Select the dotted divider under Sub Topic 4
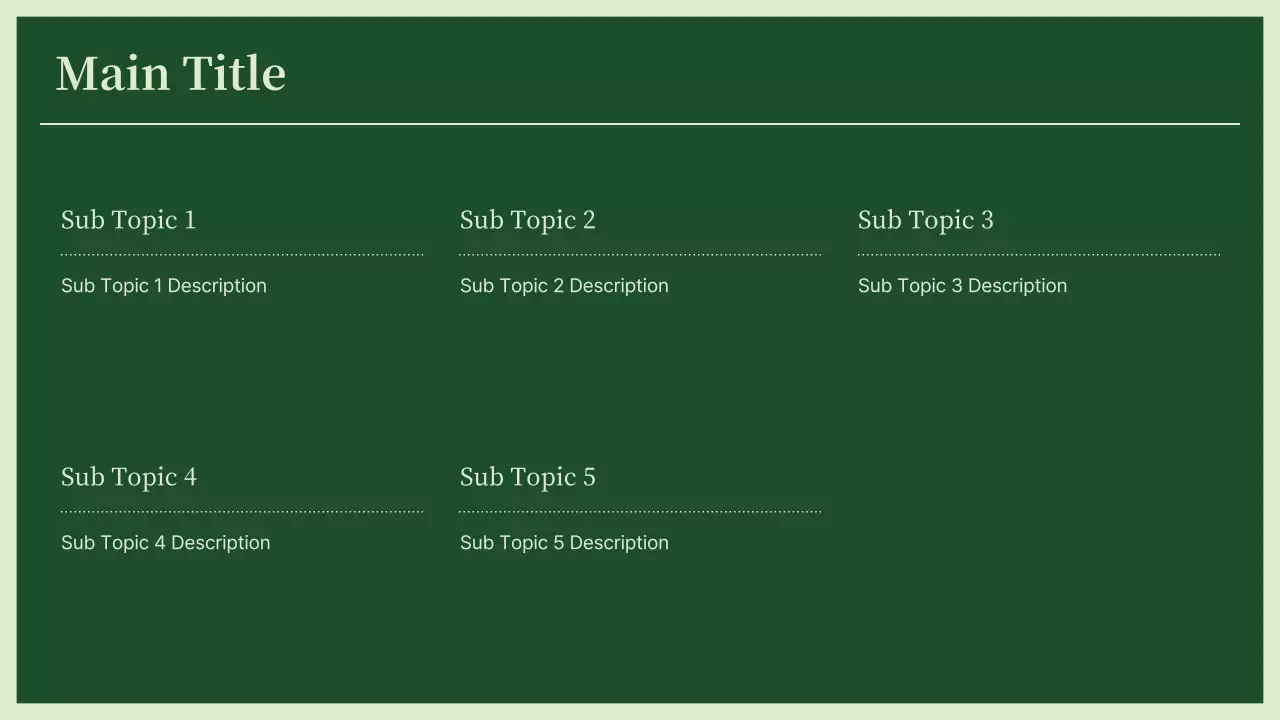 [242, 512]
